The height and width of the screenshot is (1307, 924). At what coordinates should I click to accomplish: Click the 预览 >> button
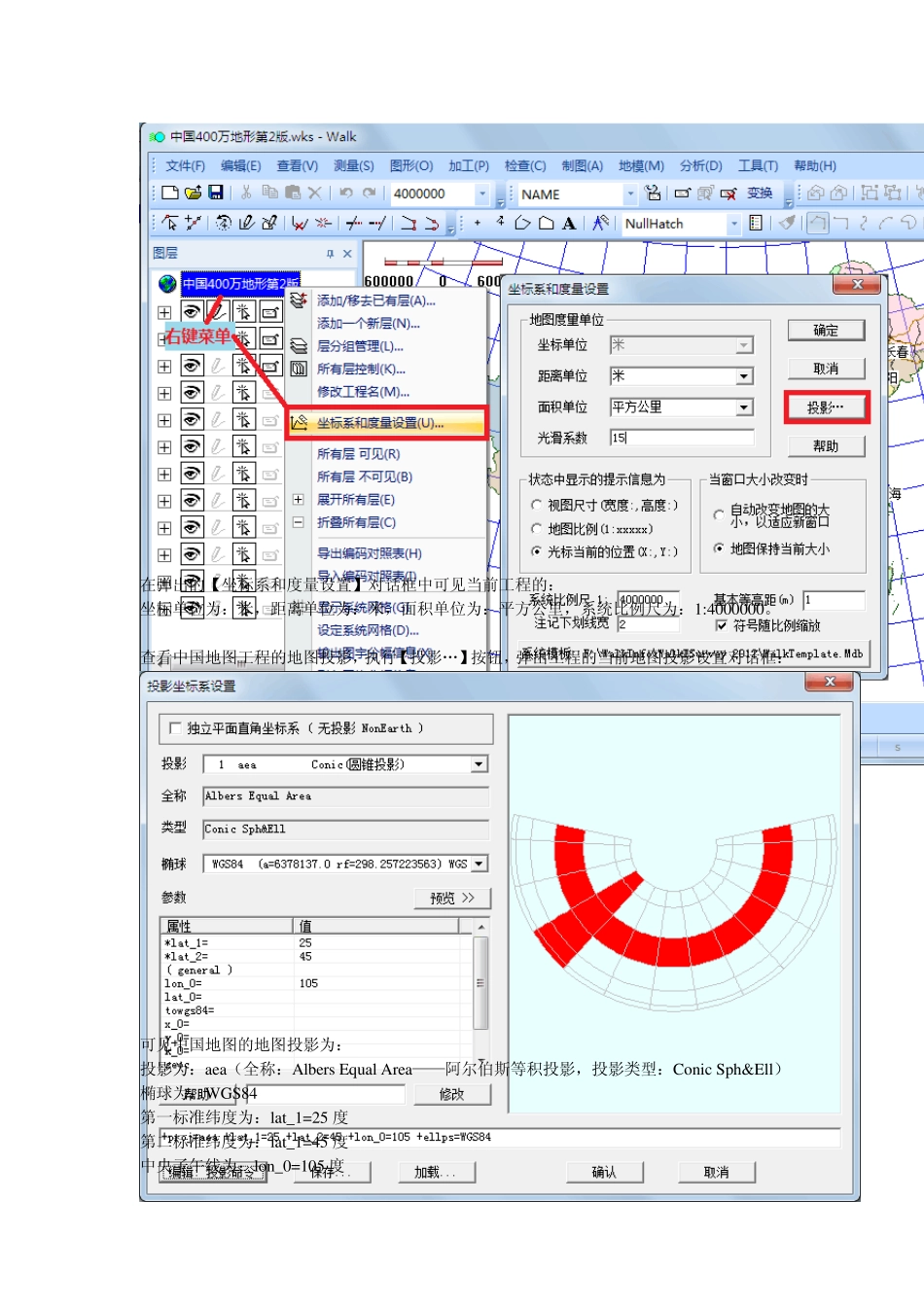(x=452, y=899)
